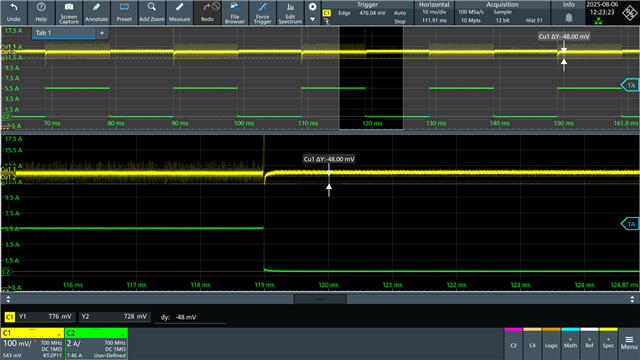Click the Rohde & Schwarz logo icon
Image resolution: width=640 pixels, height=360 pixels.
(x=629, y=13)
